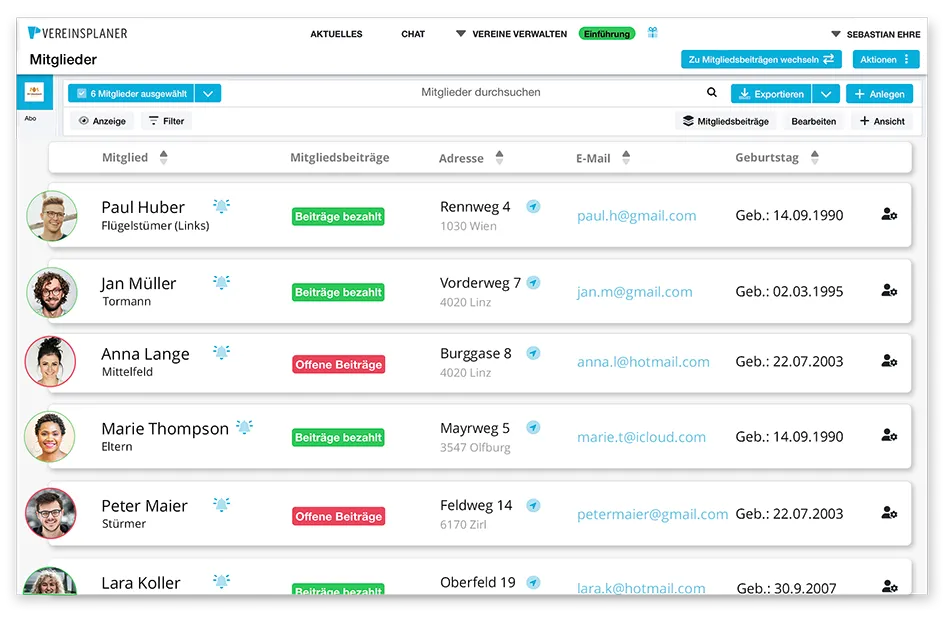Open email link marie.t@icloud.com
Image resolution: width=947 pixels, height=617 pixels.
tap(641, 437)
